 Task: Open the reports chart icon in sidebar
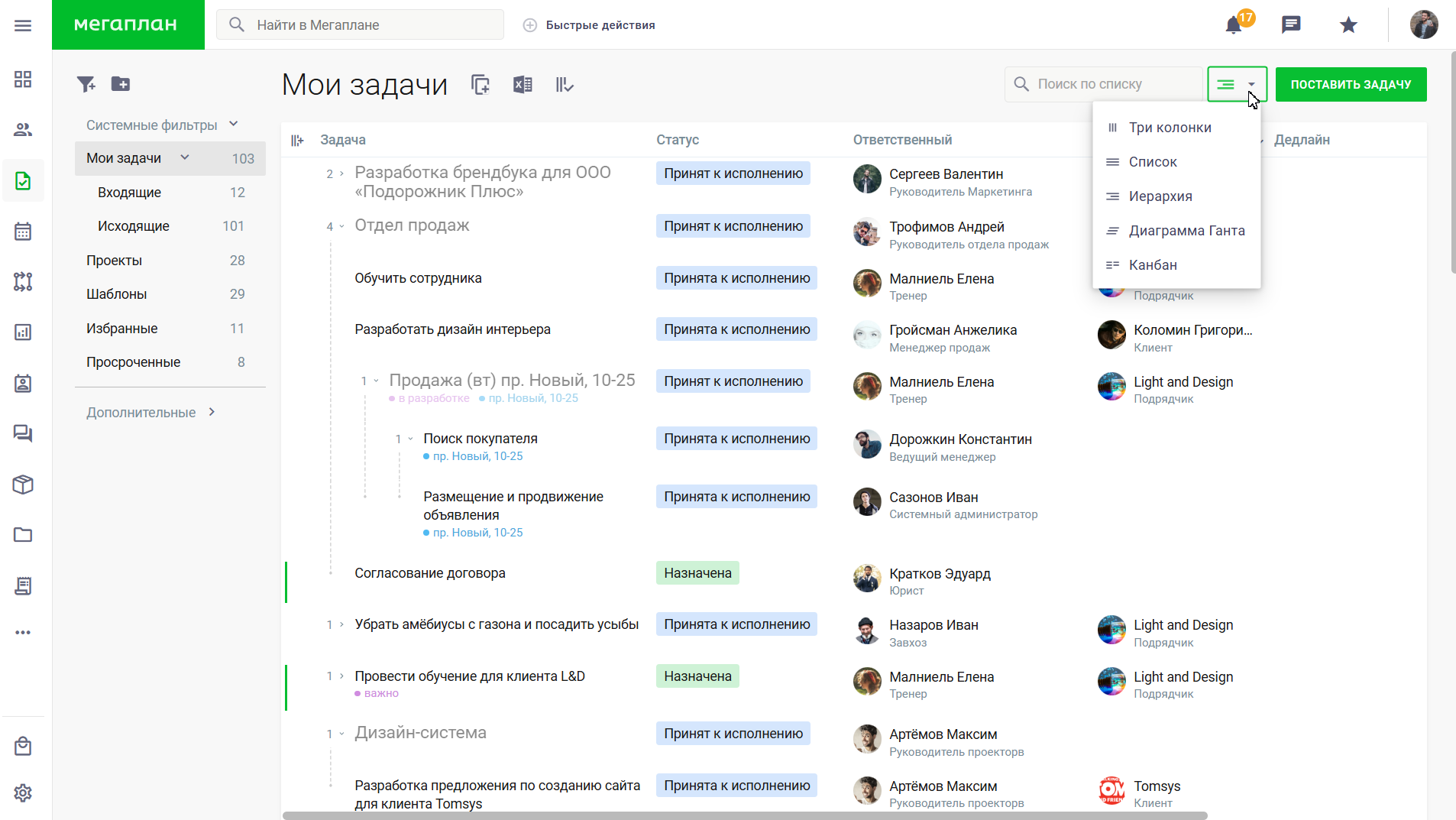[x=23, y=332]
